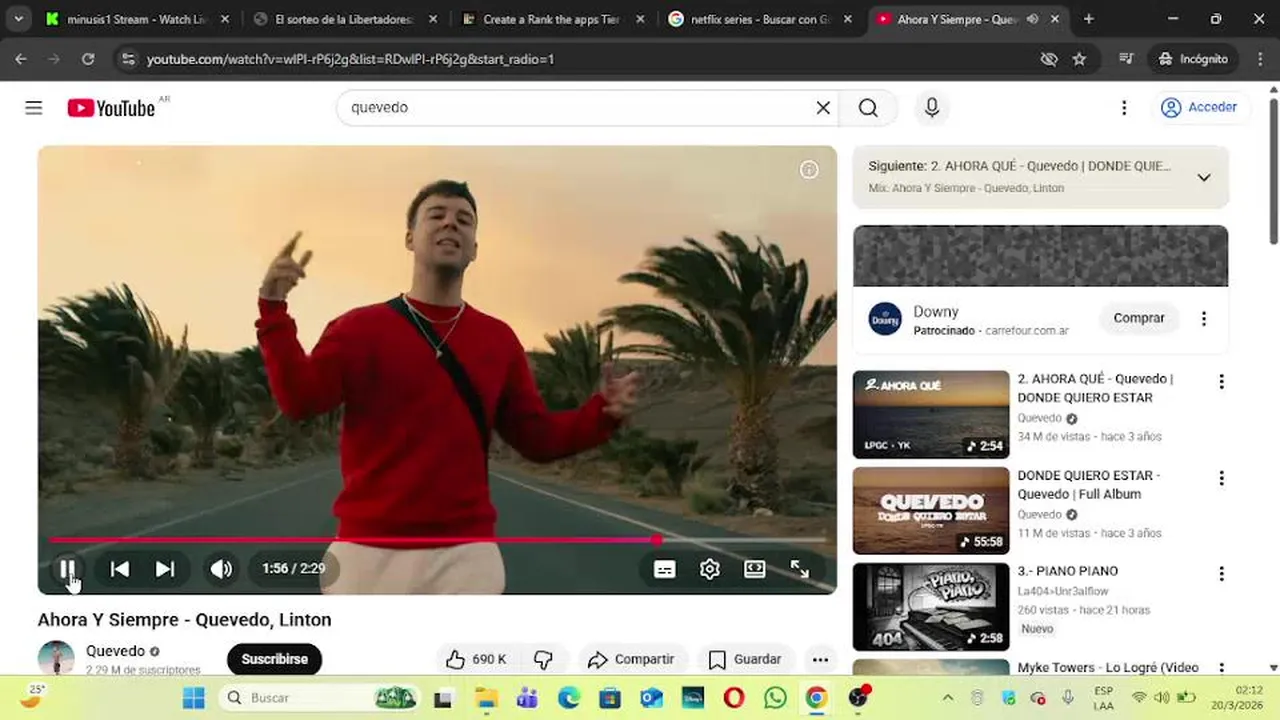Open the YouTube hamburger guide menu
1280x720 pixels.
pos(34,107)
